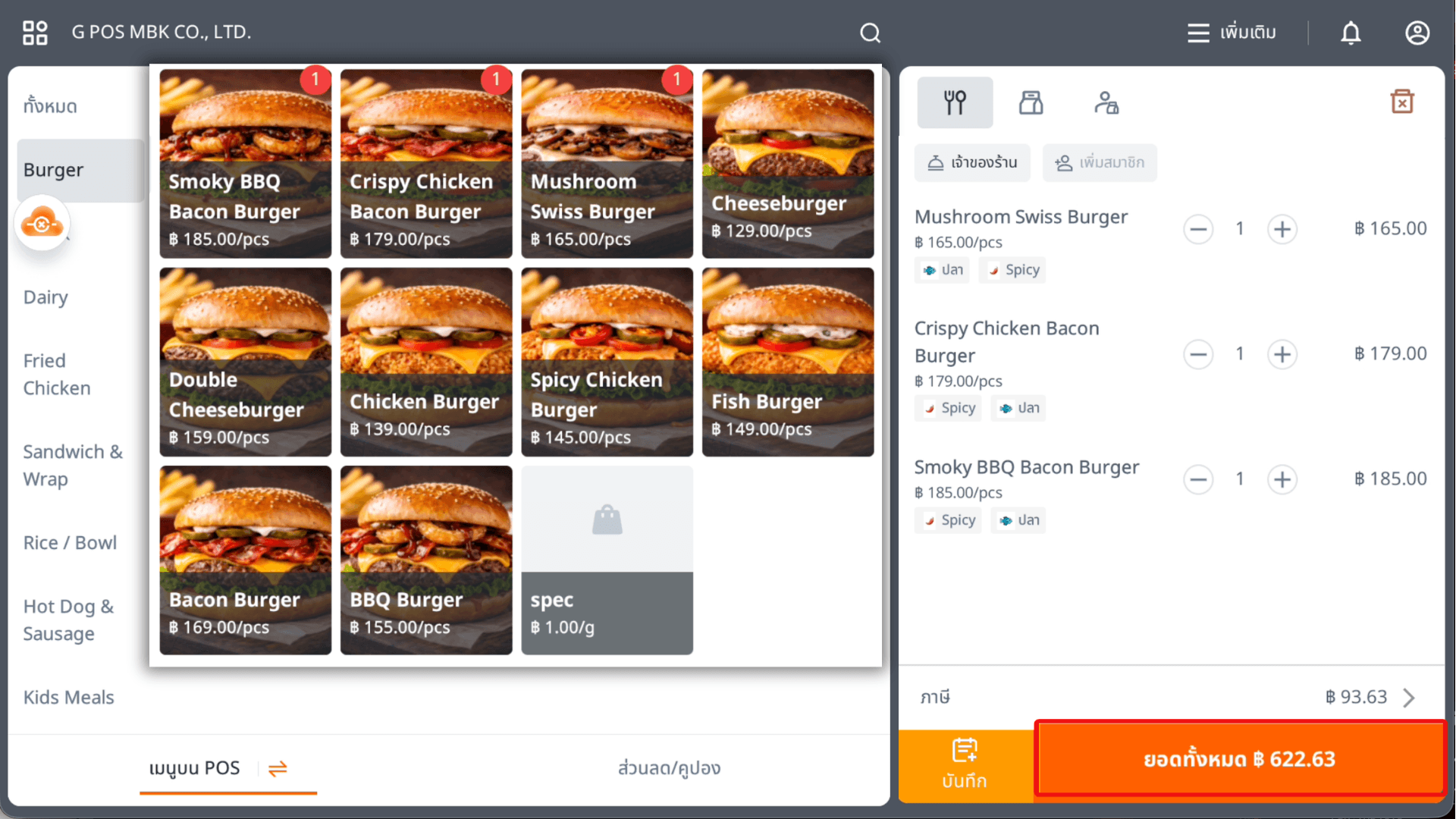Select the takeaway bag order type icon

click(1031, 102)
